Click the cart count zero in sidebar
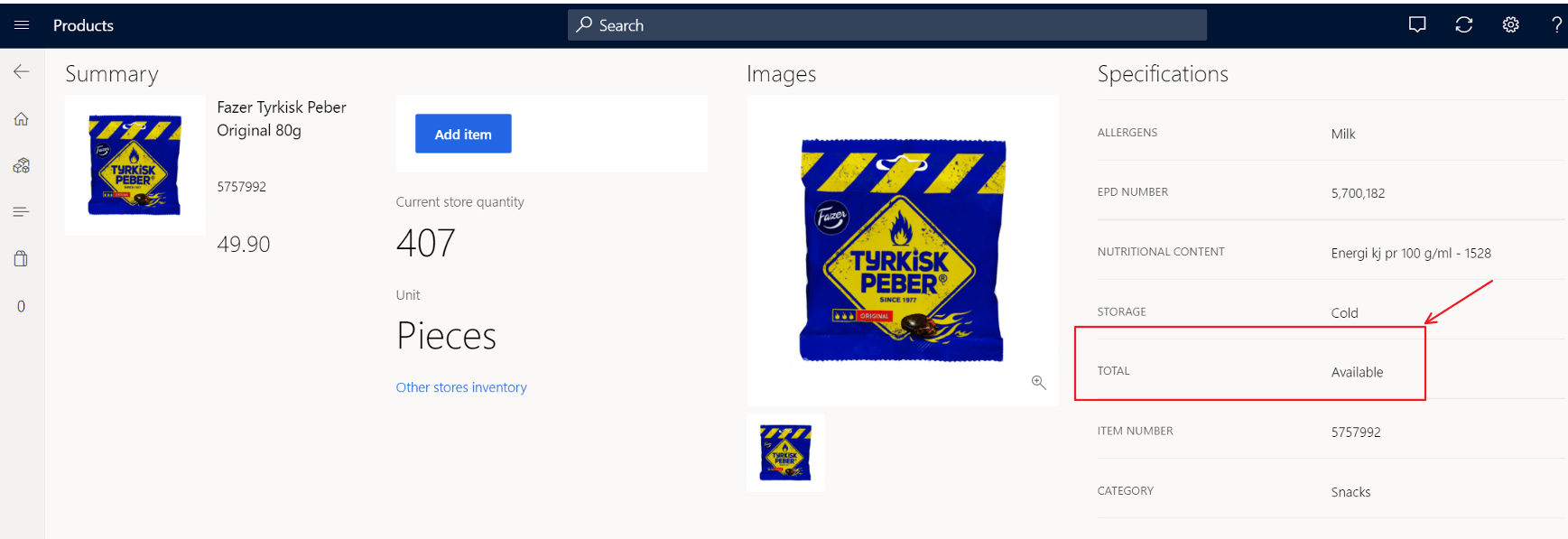Viewport: 1568px width, 539px height. pos(22,306)
